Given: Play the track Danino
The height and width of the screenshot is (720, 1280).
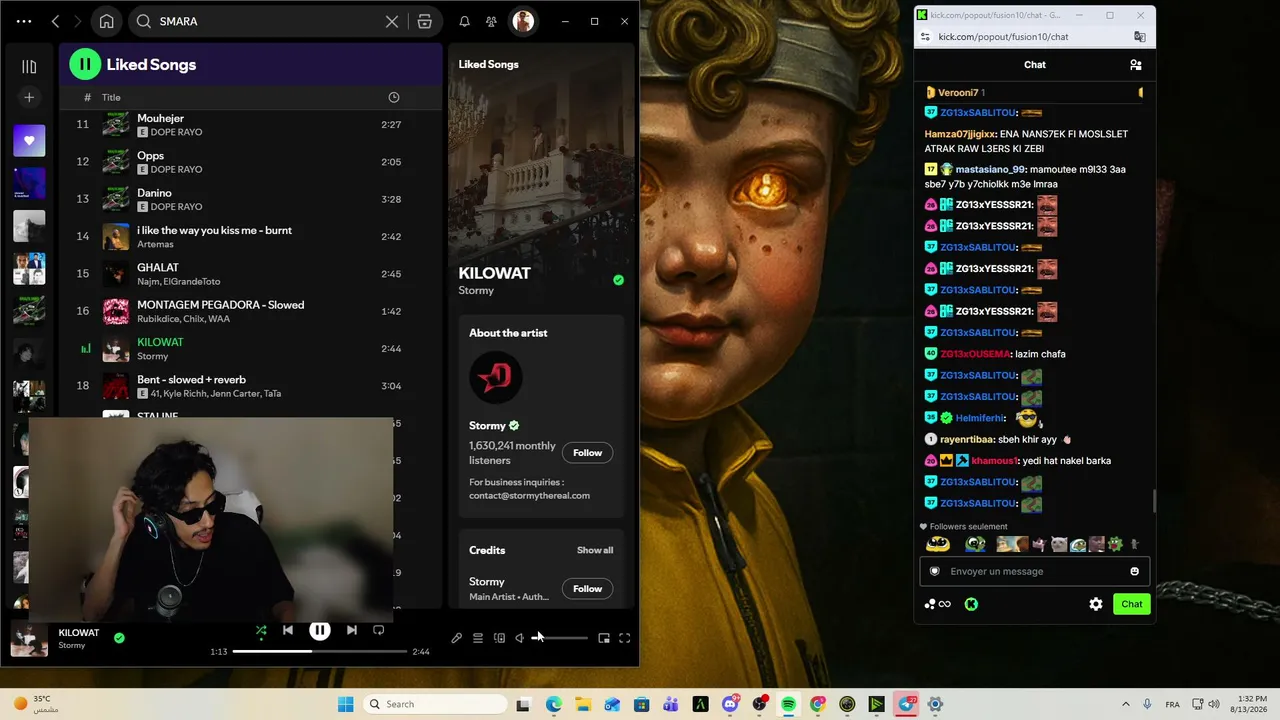Looking at the screenshot, I should [250, 199].
